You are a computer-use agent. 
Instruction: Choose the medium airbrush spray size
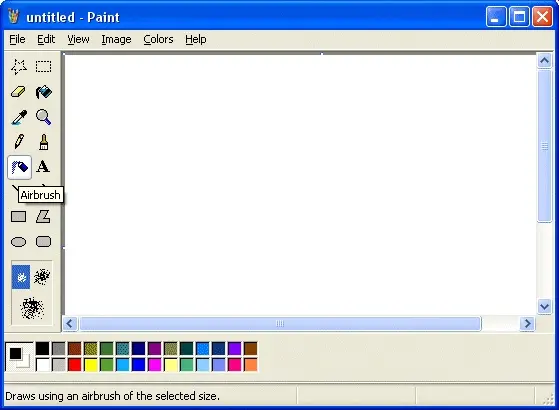click(x=42, y=277)
